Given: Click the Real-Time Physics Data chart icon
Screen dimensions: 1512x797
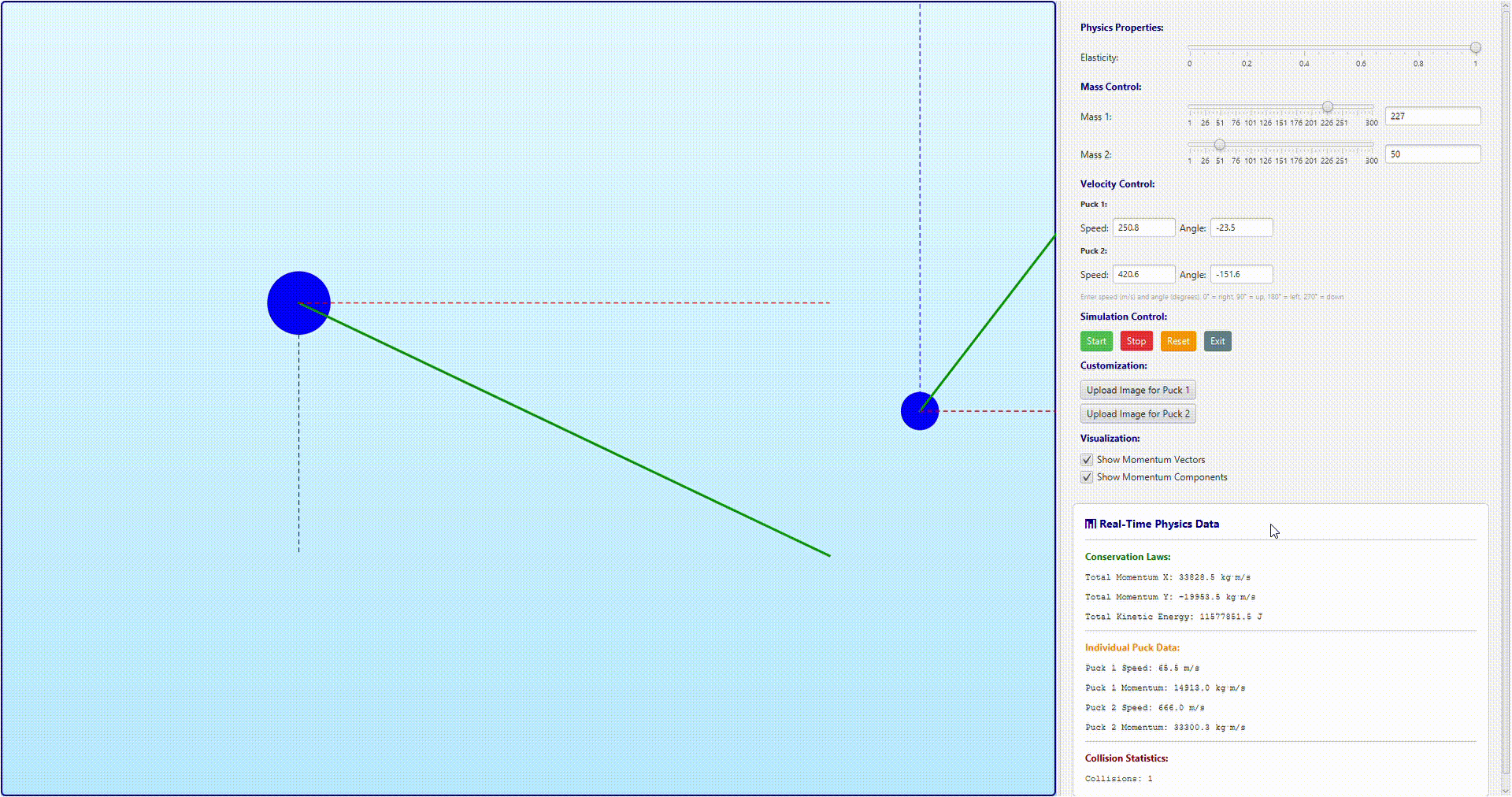Looking at the screenshot, I should (x=1091, y=524).
